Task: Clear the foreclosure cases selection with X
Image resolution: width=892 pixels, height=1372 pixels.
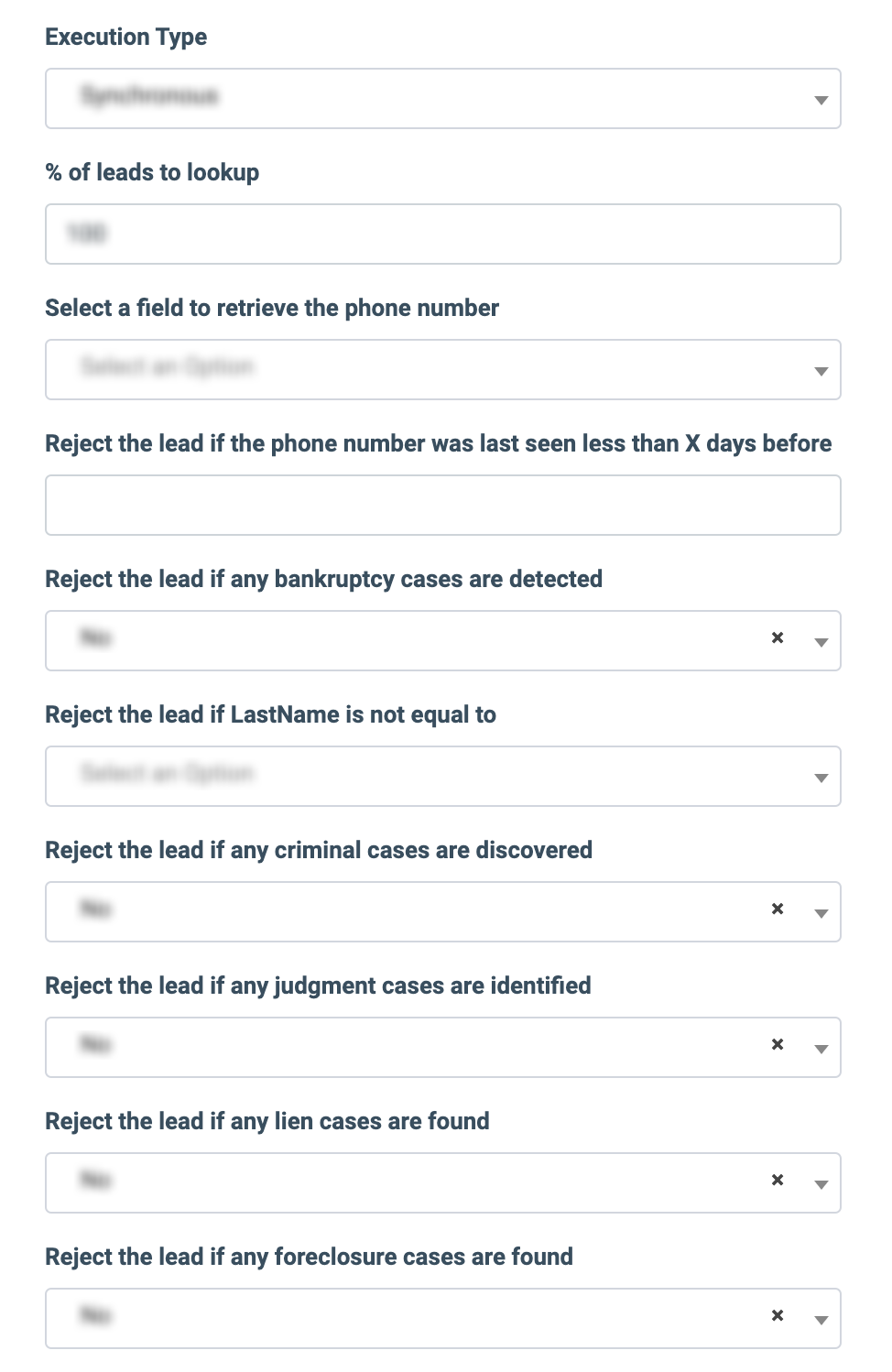Action: click(x=778, y=1315)
